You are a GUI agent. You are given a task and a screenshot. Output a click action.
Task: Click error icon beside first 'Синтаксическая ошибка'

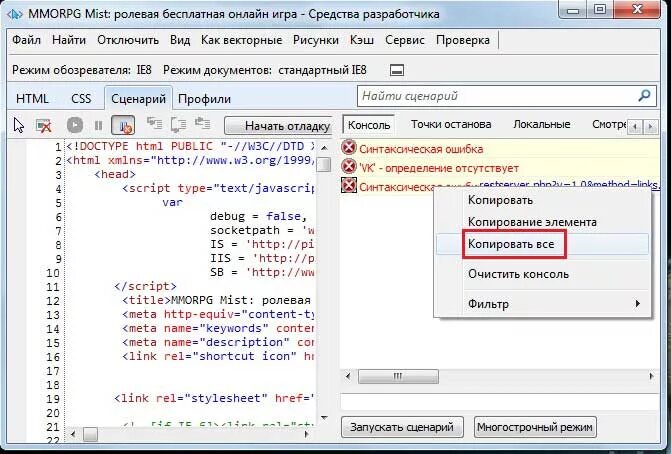coord(349,148)
